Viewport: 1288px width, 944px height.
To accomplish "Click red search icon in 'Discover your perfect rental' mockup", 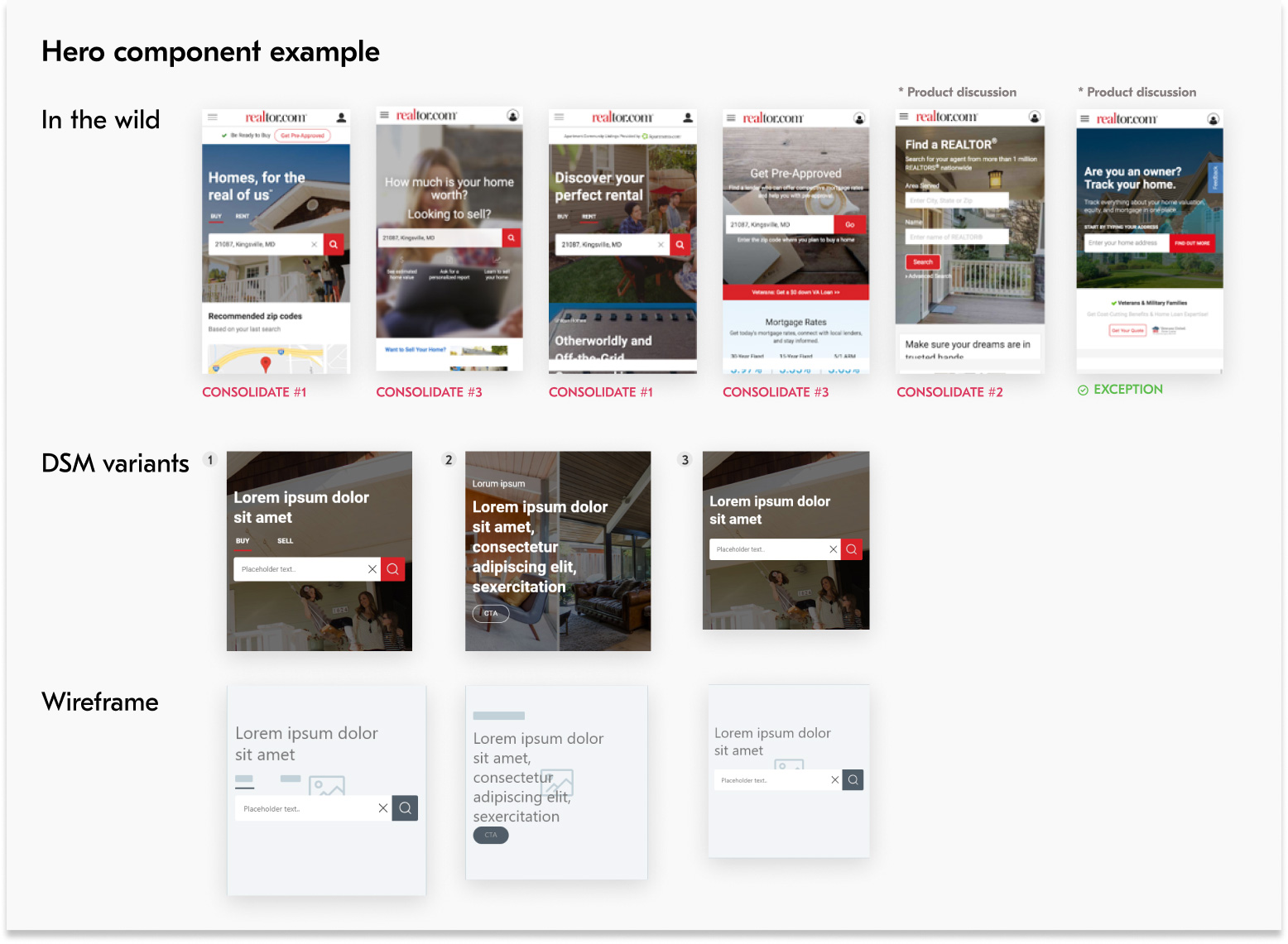I will 680,245.
